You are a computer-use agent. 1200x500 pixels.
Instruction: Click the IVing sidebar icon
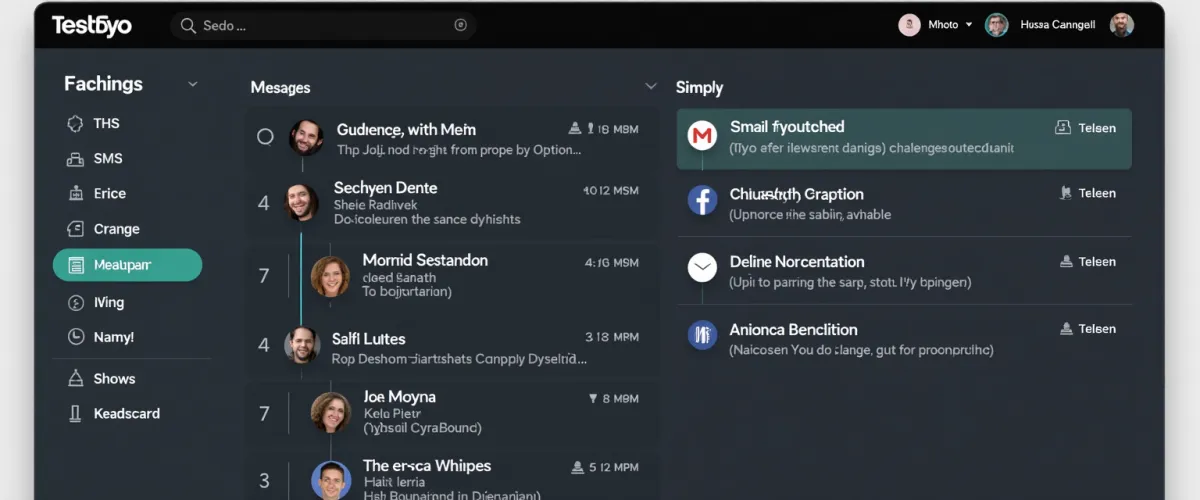(x=74, y=302)
